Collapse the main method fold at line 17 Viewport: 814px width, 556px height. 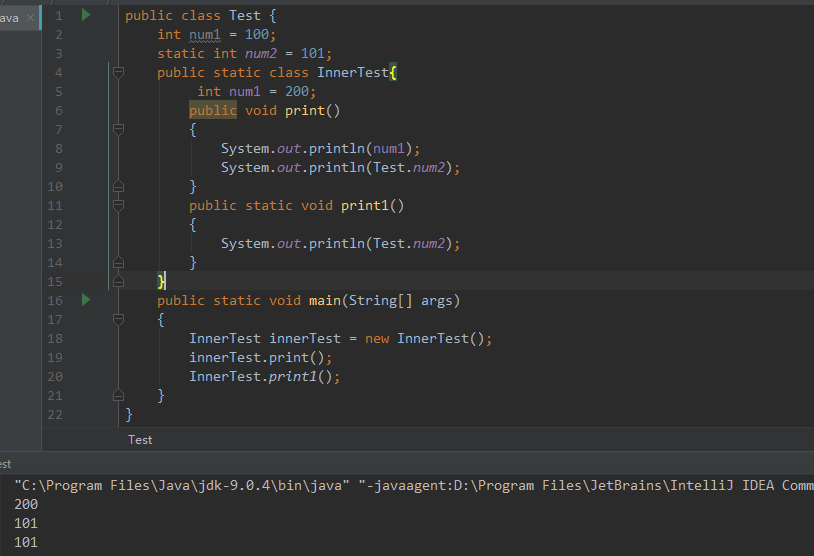(118, 319)
